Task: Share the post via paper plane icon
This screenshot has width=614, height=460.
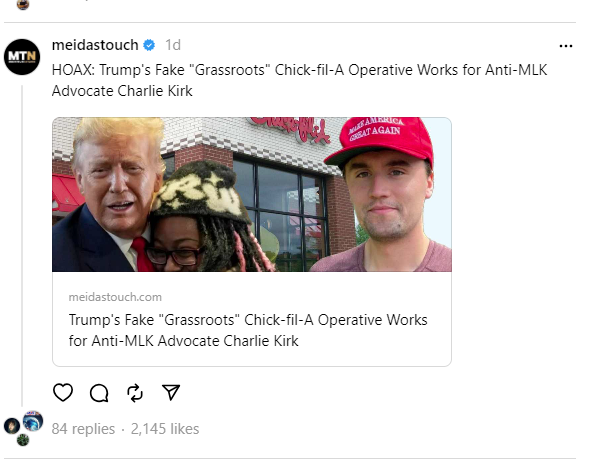Action: click(171, 393)
